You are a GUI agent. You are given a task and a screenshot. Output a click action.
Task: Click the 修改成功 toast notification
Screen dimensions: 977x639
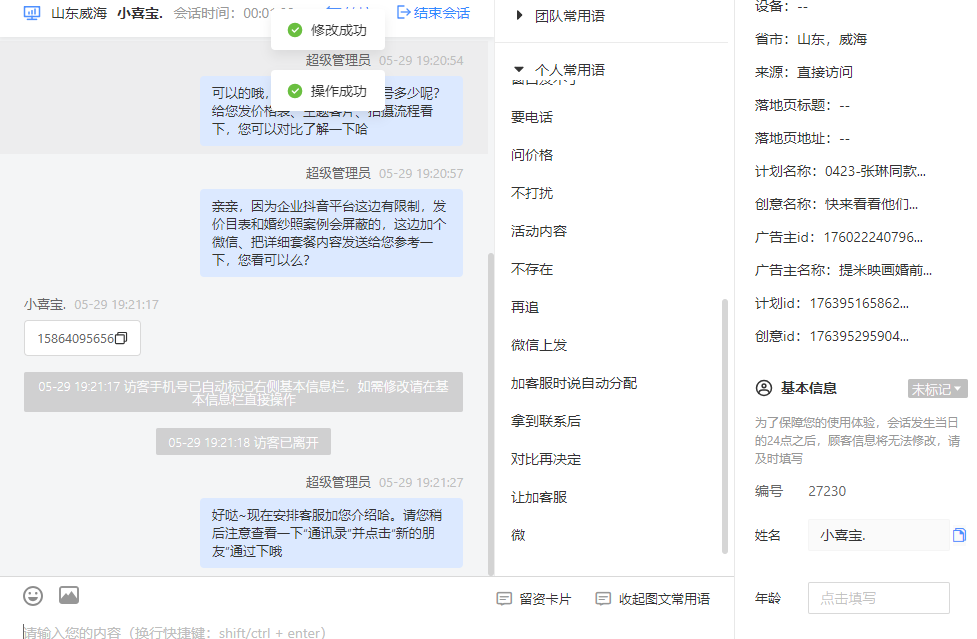coord(328,30)
